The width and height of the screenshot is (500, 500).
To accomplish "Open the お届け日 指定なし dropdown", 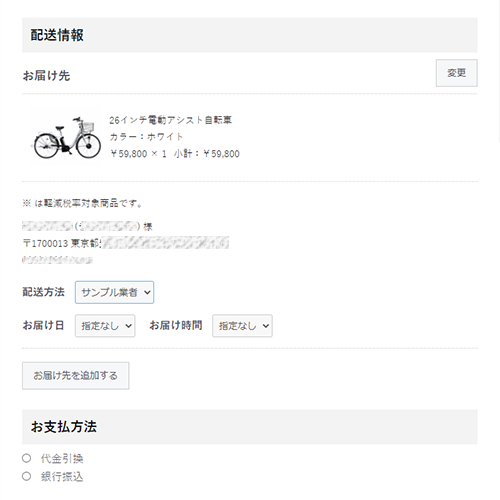I will pyautogui.click(x=105, y=326).
